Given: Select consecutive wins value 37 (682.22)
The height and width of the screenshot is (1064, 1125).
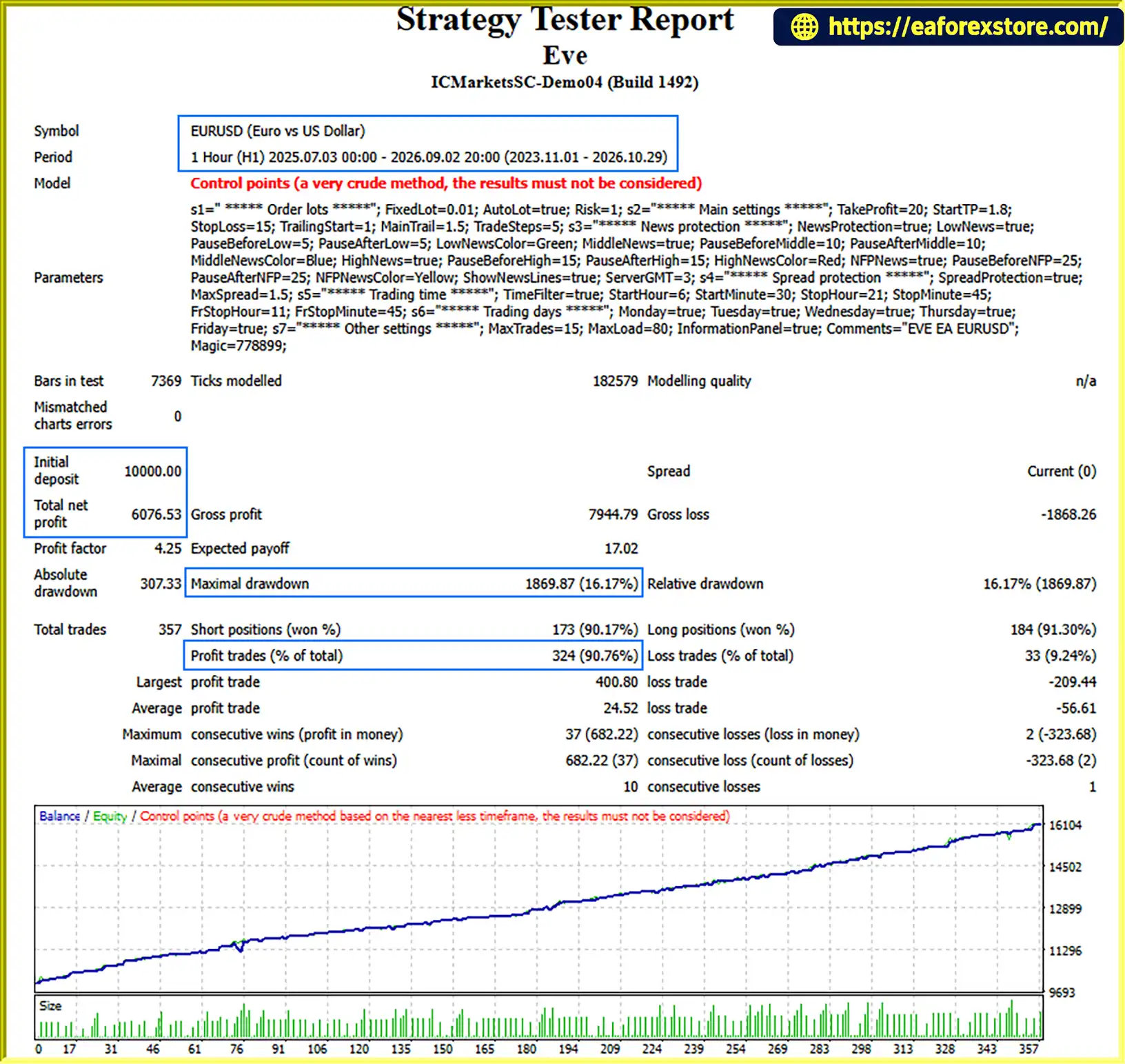Looking at the screenshot, I should tap(602, 734).
